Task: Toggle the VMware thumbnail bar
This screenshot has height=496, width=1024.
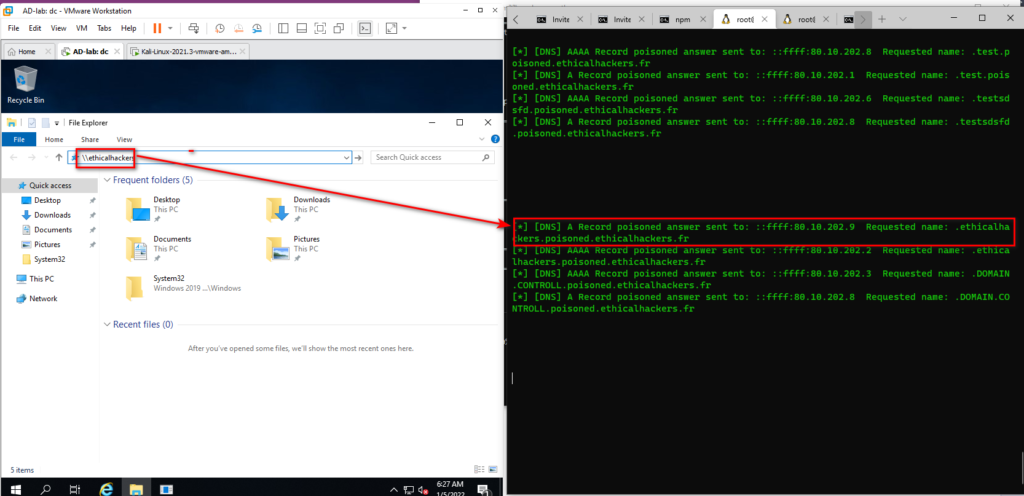Action: pos(302,28)
